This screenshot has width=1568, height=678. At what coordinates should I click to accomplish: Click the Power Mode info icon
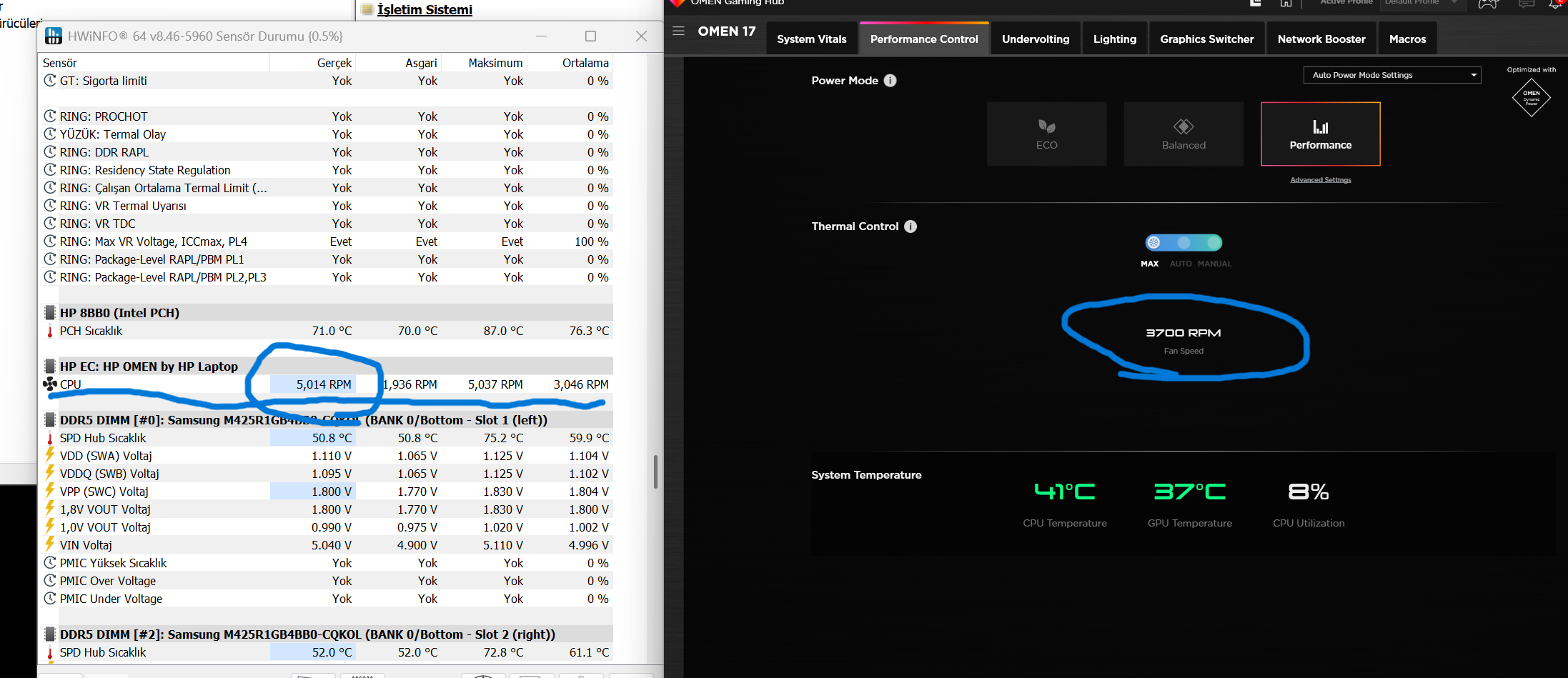[x=890, y=81]
